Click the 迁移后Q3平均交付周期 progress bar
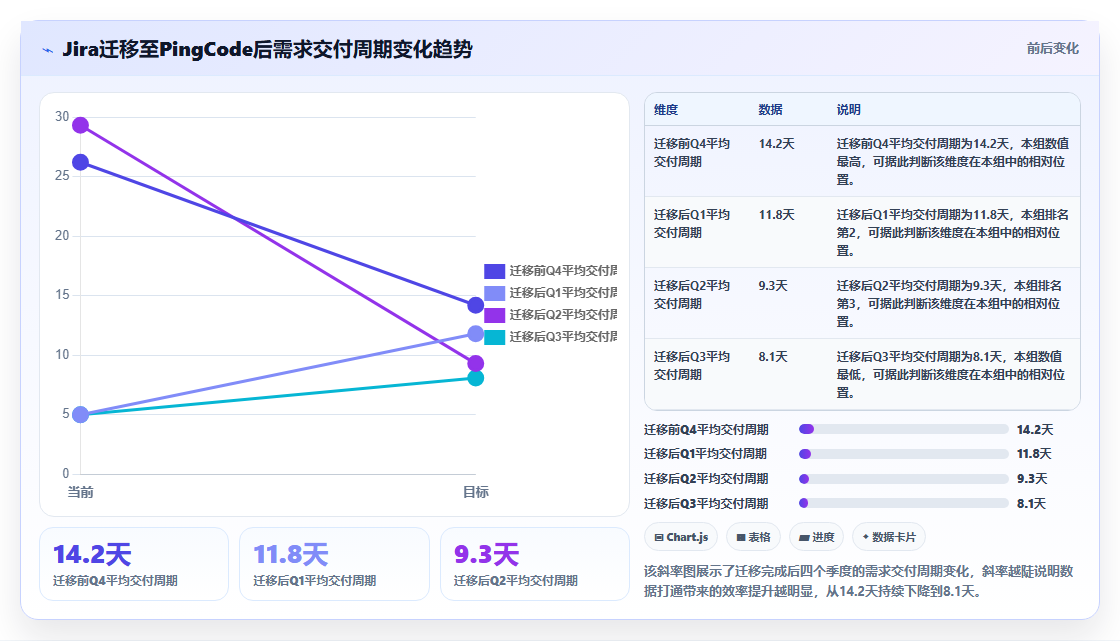This screenshot has width=1120, height=641. pos(904,503)
